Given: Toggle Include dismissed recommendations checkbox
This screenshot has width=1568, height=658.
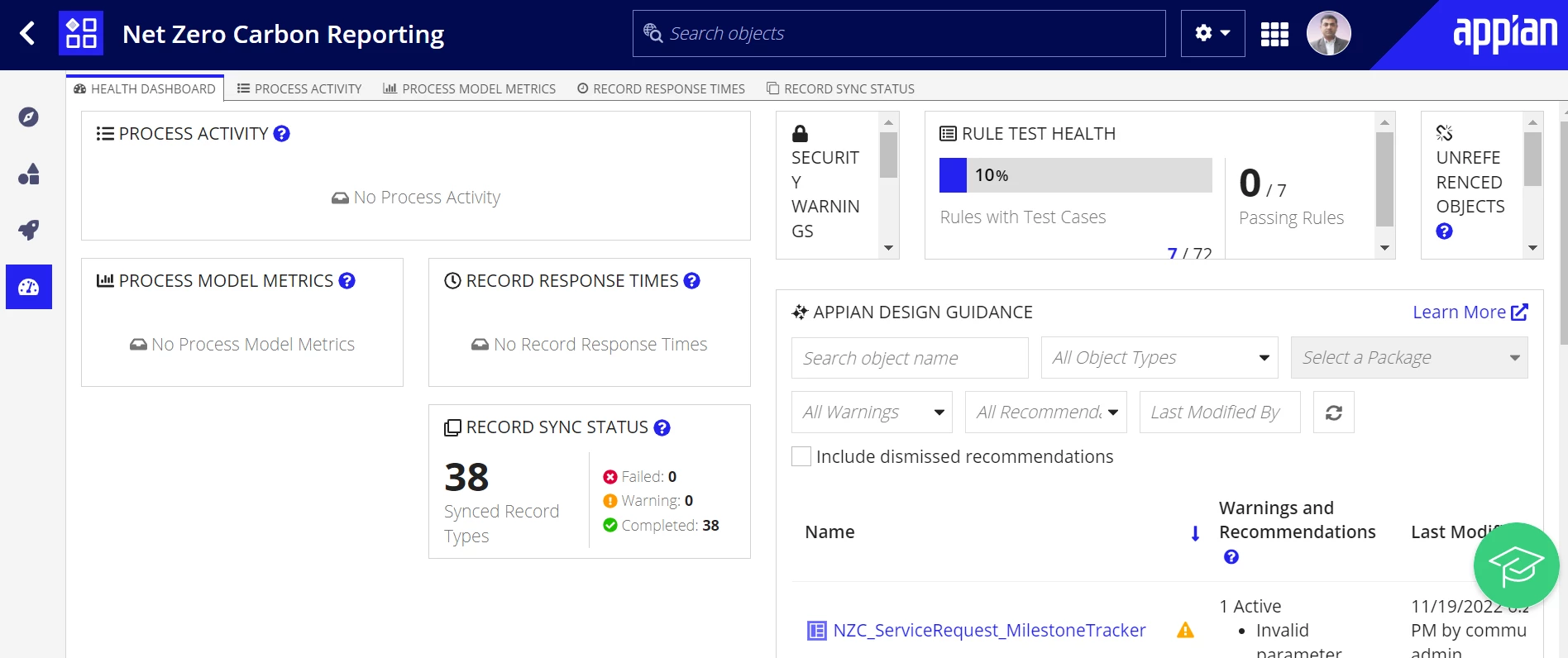Looking at the screenshot, I should [801, 457].
